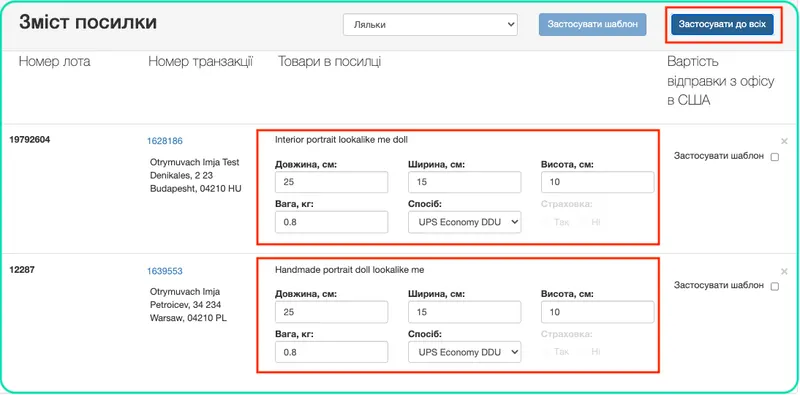Open shipping method dropdown for lot 19792604

coord(464,222)
